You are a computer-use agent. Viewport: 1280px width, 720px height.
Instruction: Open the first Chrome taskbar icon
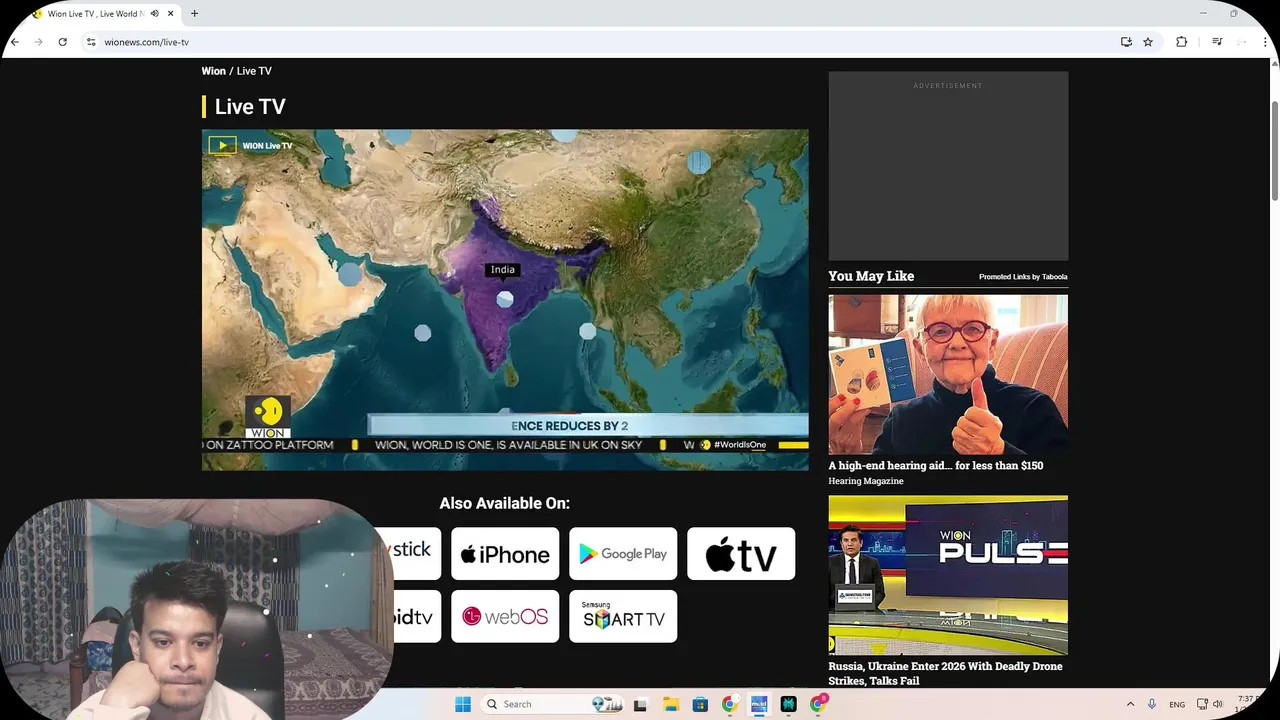pyautogui.click(x=730, y=704)
